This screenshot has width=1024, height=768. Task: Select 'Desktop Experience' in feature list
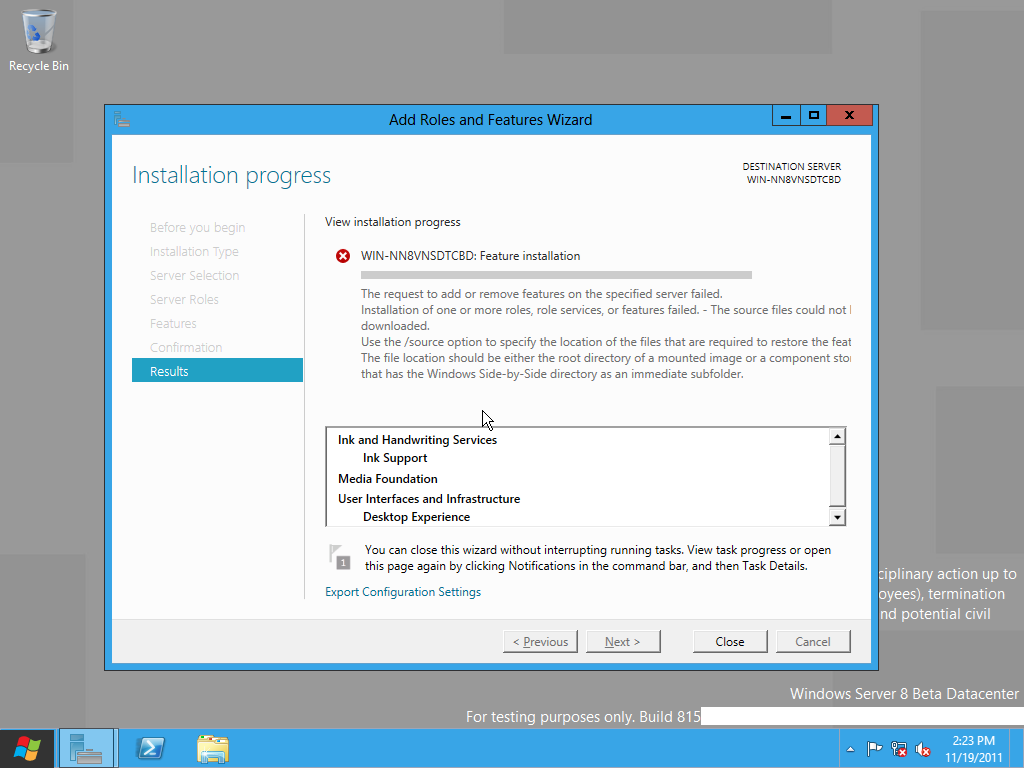click(417, 517)
